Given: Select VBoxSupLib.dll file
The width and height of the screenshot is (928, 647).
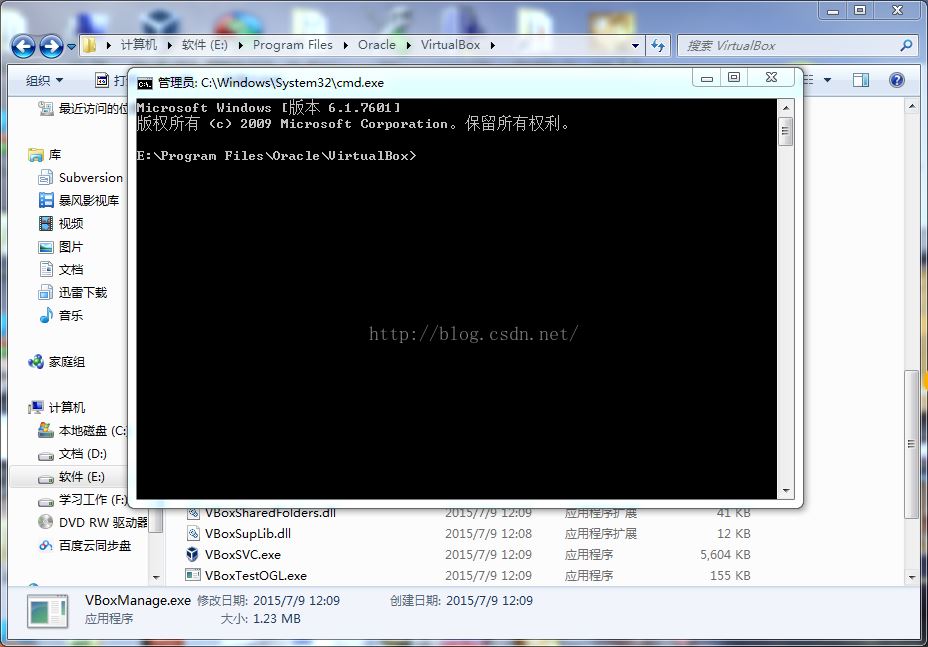Looking at the screenshot, I should pos(248,534).
